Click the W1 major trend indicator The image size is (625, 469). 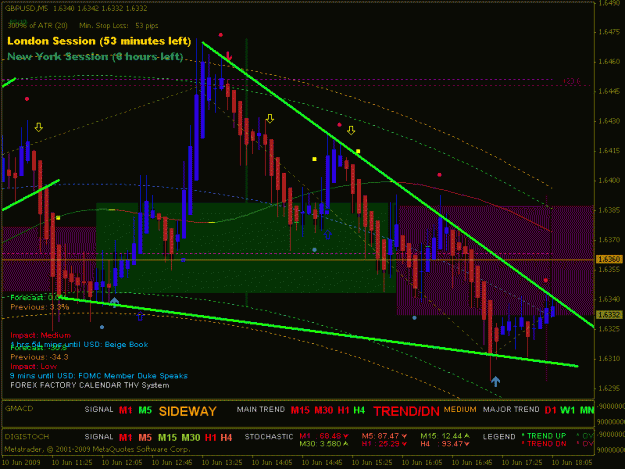568,410
